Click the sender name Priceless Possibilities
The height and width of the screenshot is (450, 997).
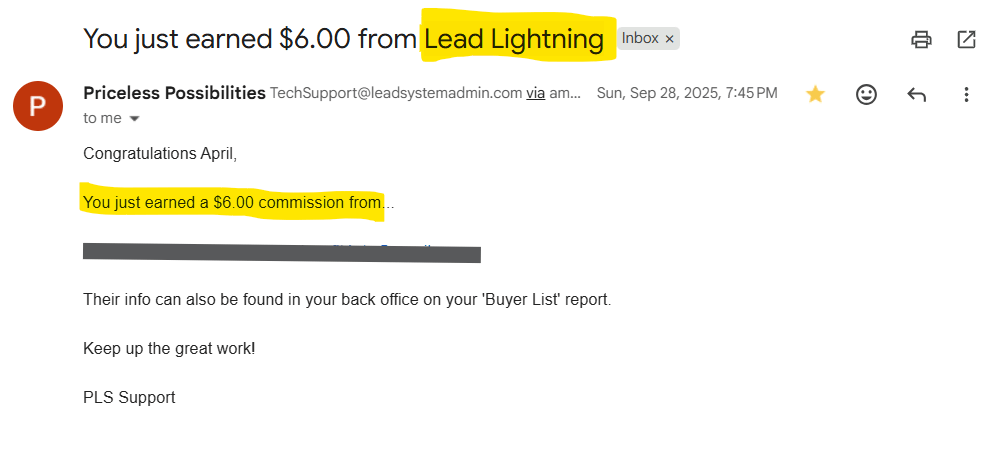click(x=174, y=93)
